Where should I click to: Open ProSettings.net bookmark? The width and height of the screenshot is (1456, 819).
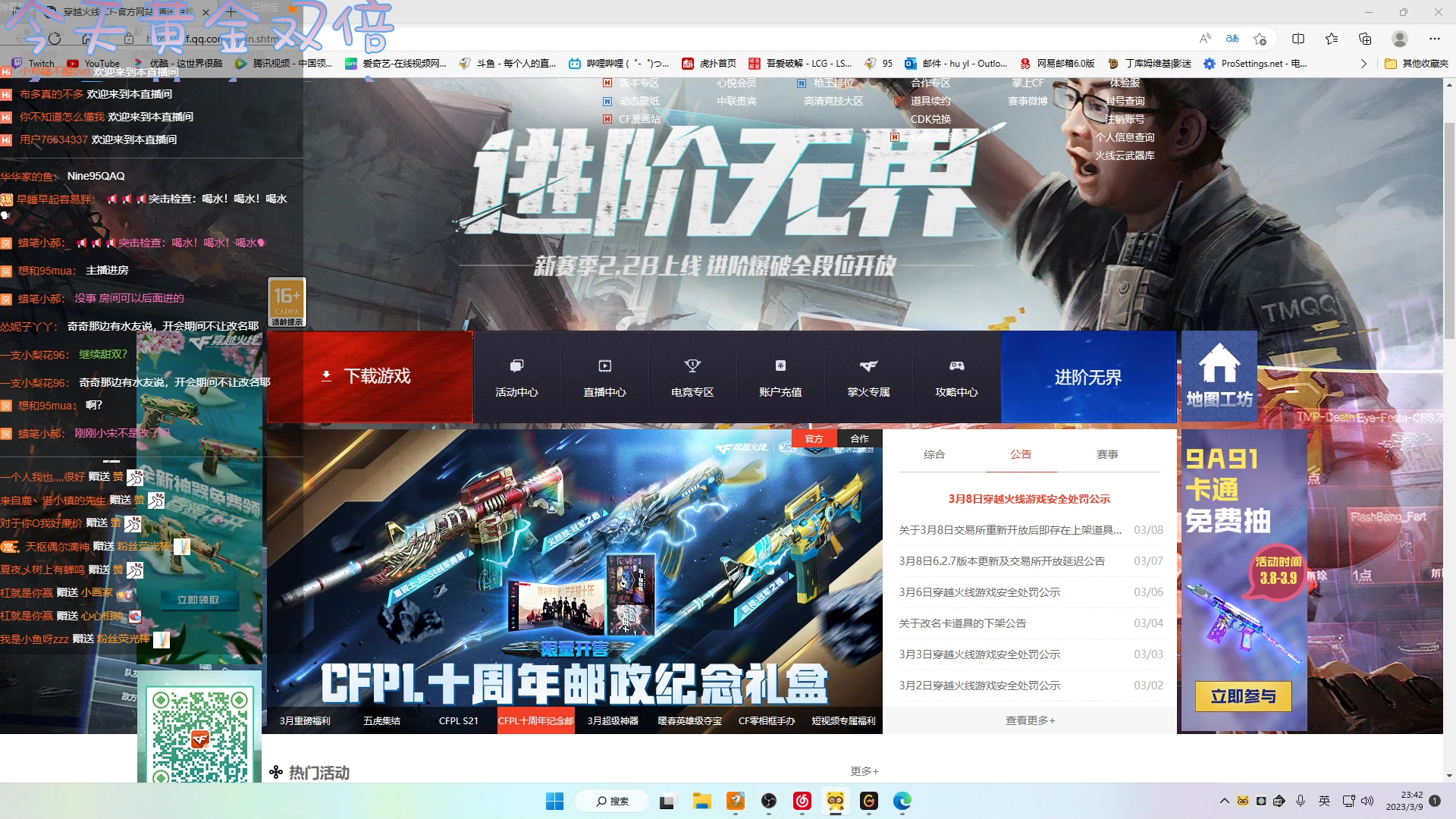tap(1255, 64)
